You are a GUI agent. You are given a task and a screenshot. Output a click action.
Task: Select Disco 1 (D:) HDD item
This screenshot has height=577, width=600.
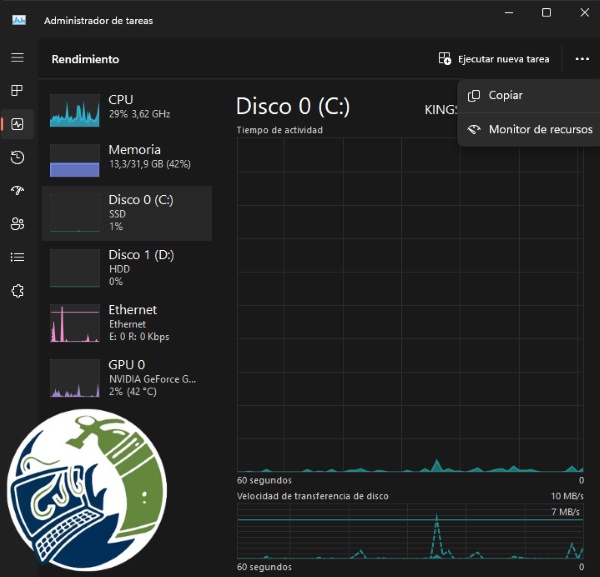(x=127, y=267)
